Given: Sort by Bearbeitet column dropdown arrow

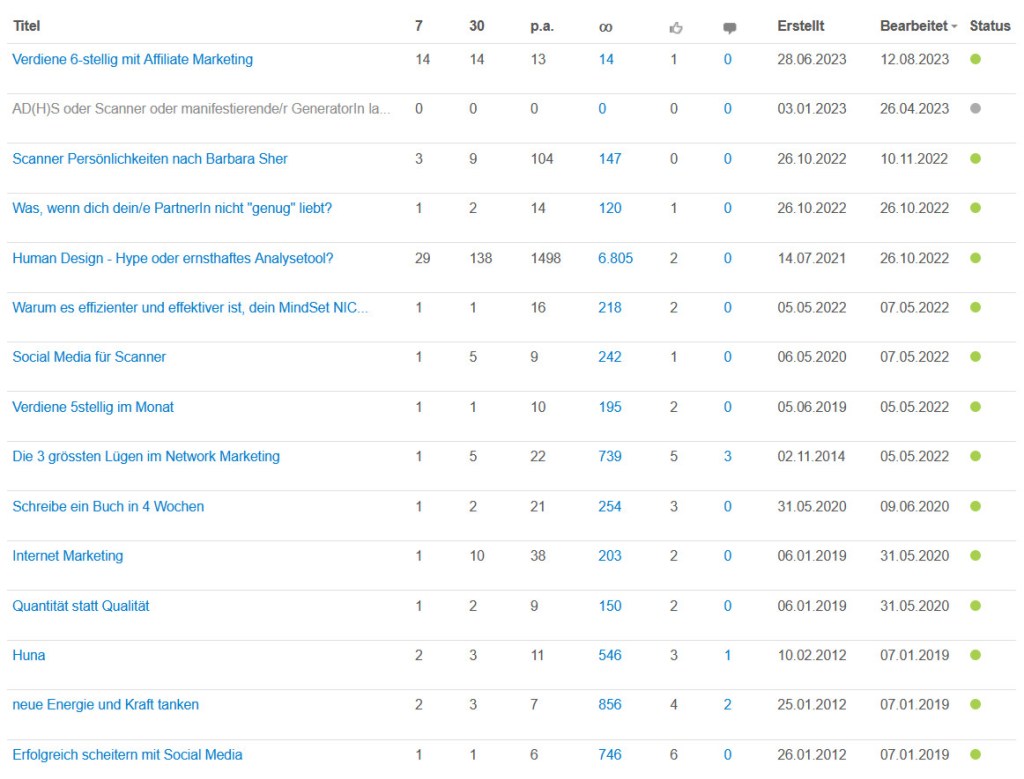Looking at the screenshot, I should [954, 27].
